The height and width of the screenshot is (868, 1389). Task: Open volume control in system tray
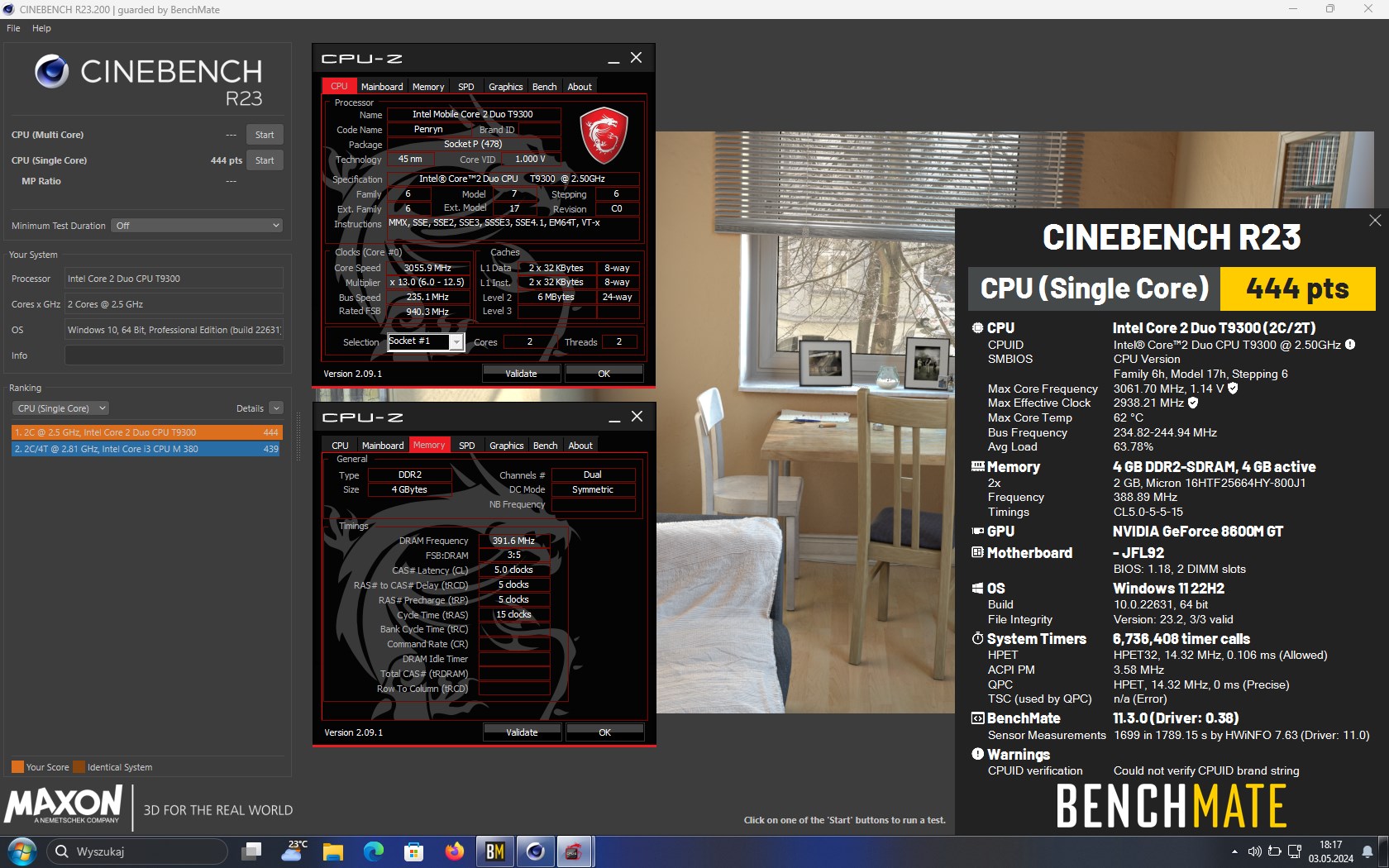coord(1254,851)
